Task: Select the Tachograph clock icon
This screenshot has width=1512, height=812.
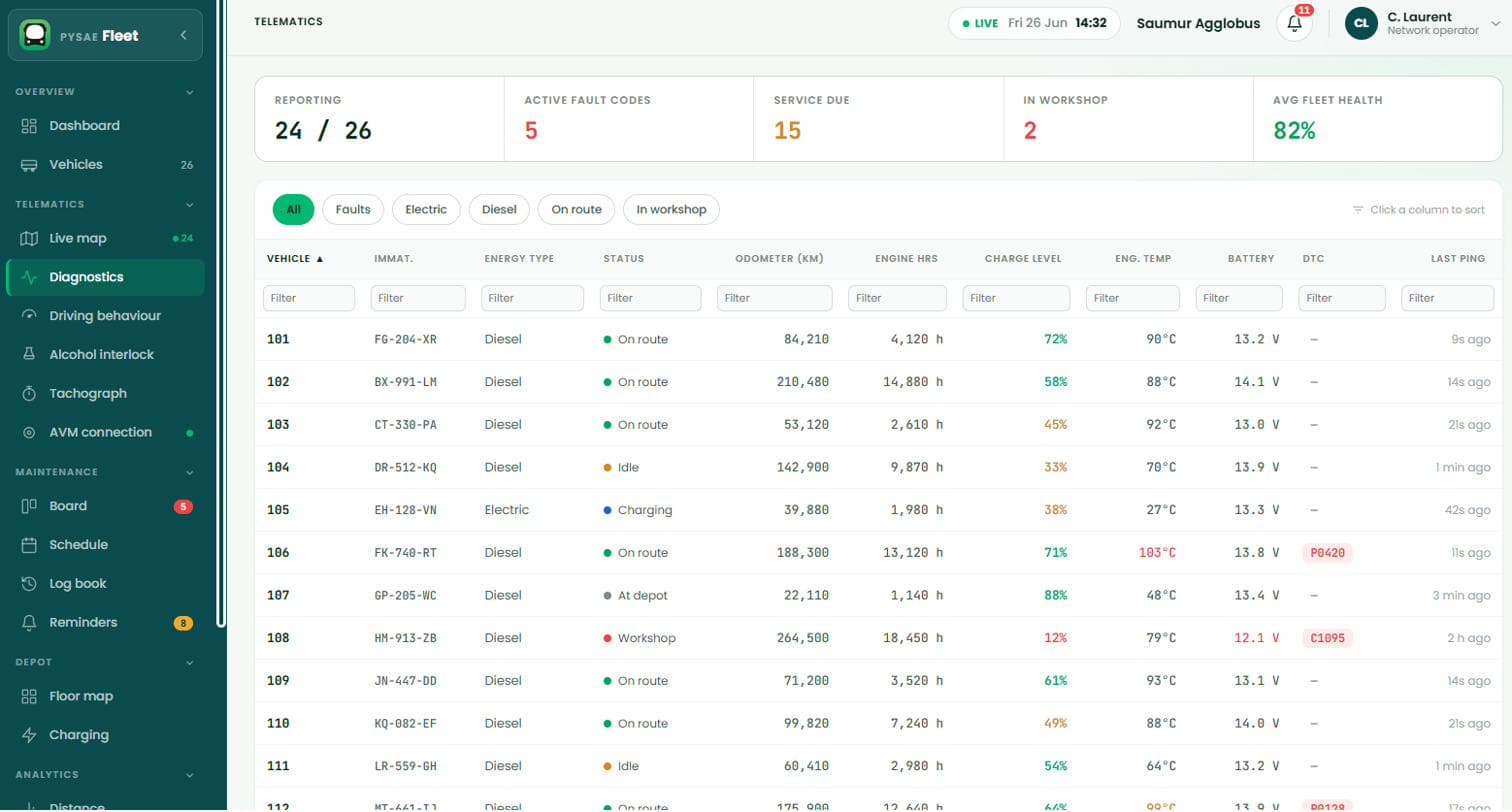Action: [29, 393]
